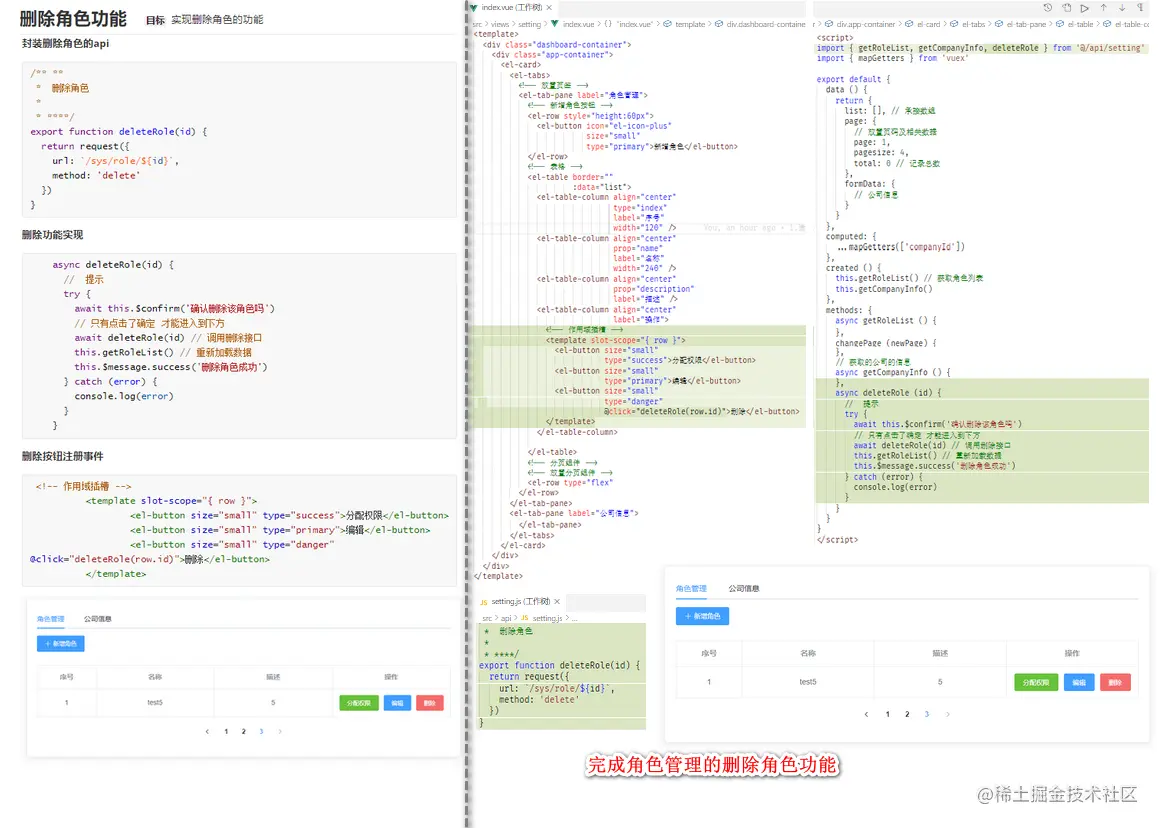Select the setting.js (工作树) tab

click(521, 601)
